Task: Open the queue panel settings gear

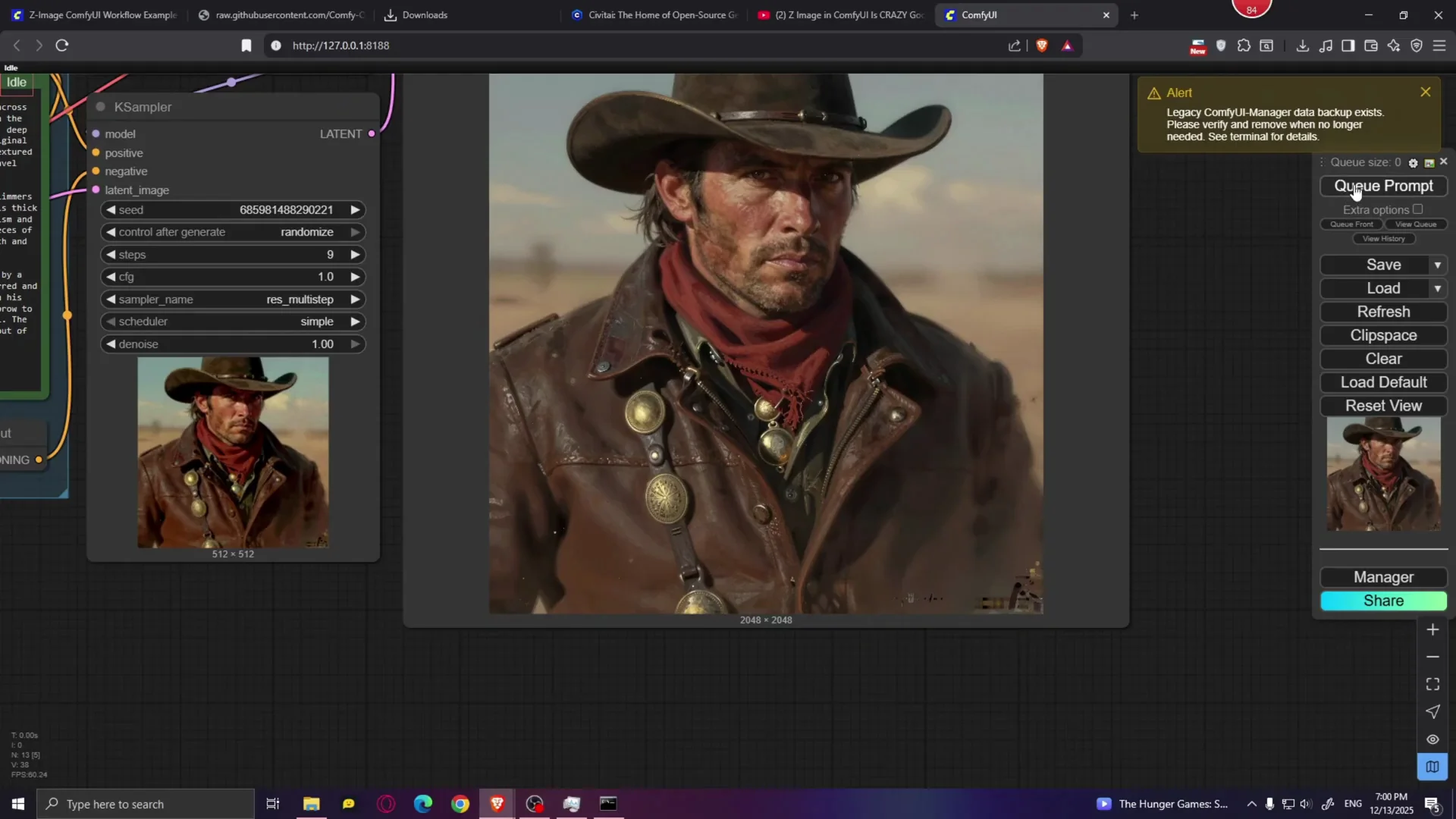Action: click(x=1413, y=163)
